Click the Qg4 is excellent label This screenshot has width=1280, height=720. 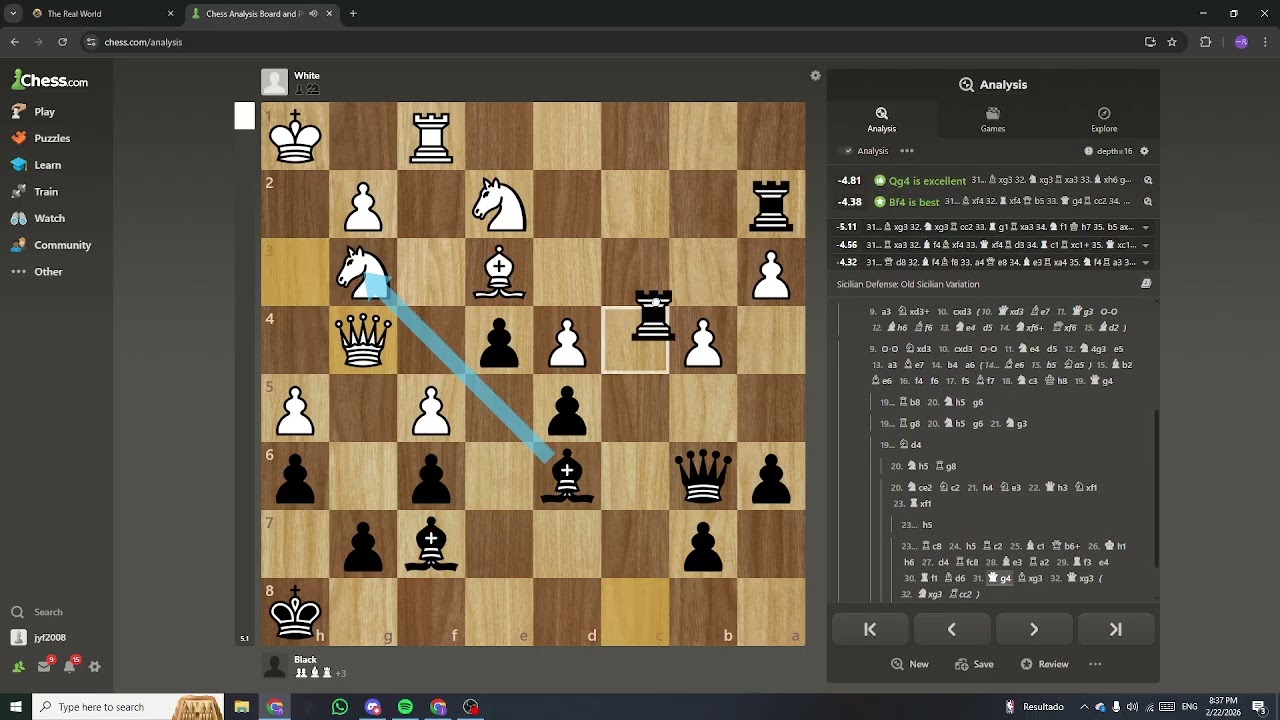[x=927, y=181]
